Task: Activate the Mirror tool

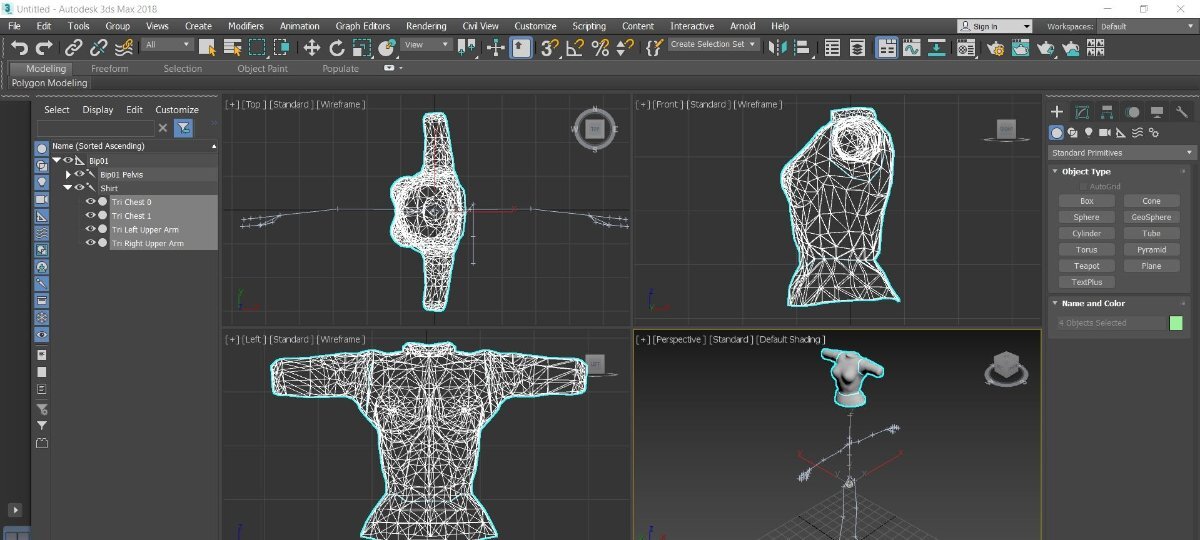Action: (x=778, y=47)
